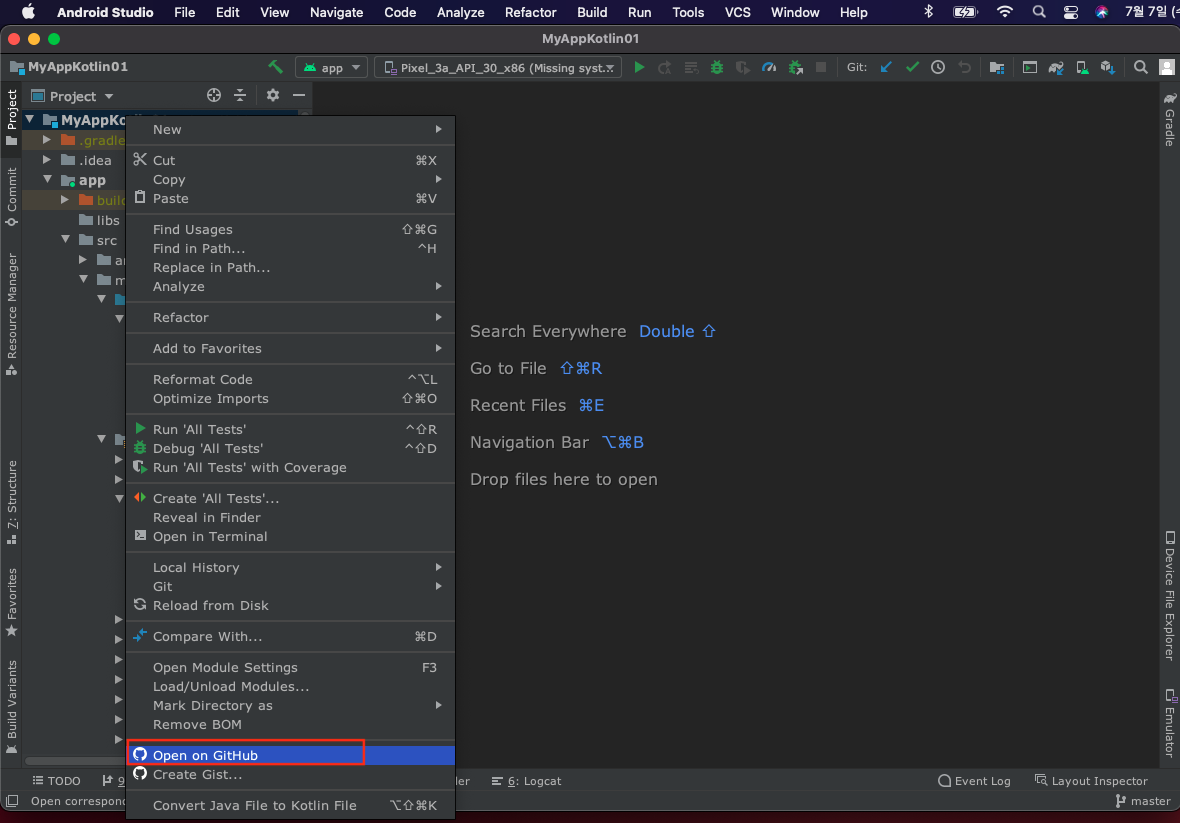Select Run 'All Tests' entry
Image resolution: width=1180 pixels, height=823 pixels.
tap(290, 430)
